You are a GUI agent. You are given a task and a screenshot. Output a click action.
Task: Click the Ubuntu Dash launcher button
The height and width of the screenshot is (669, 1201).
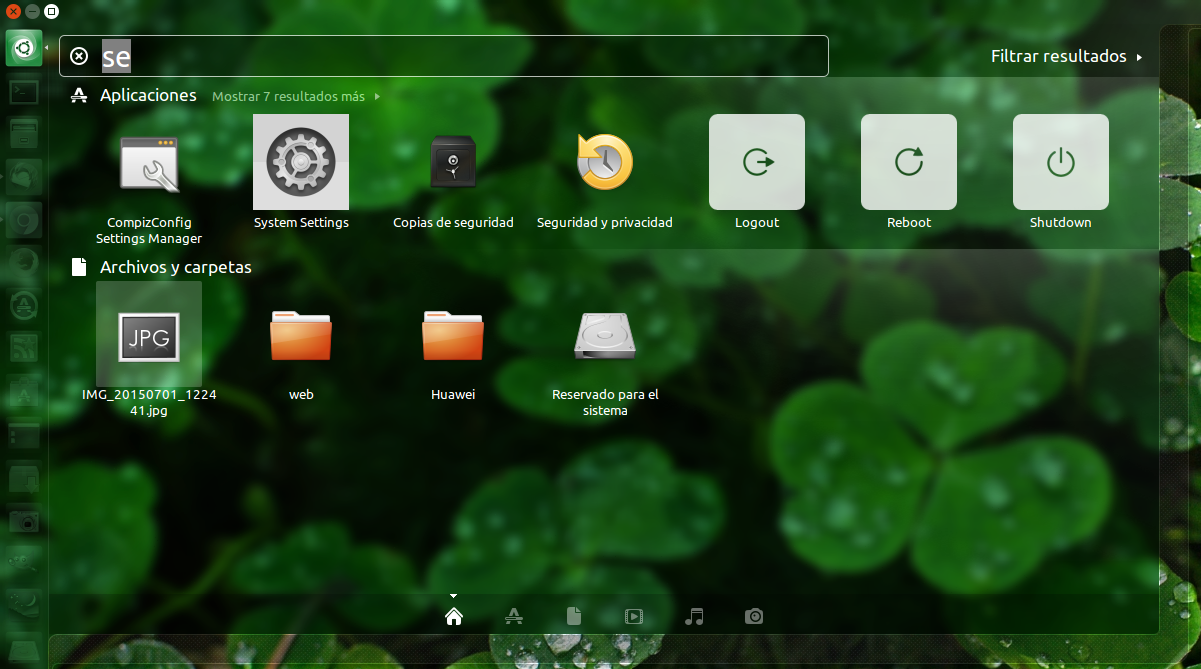click(x=24, y=48)
